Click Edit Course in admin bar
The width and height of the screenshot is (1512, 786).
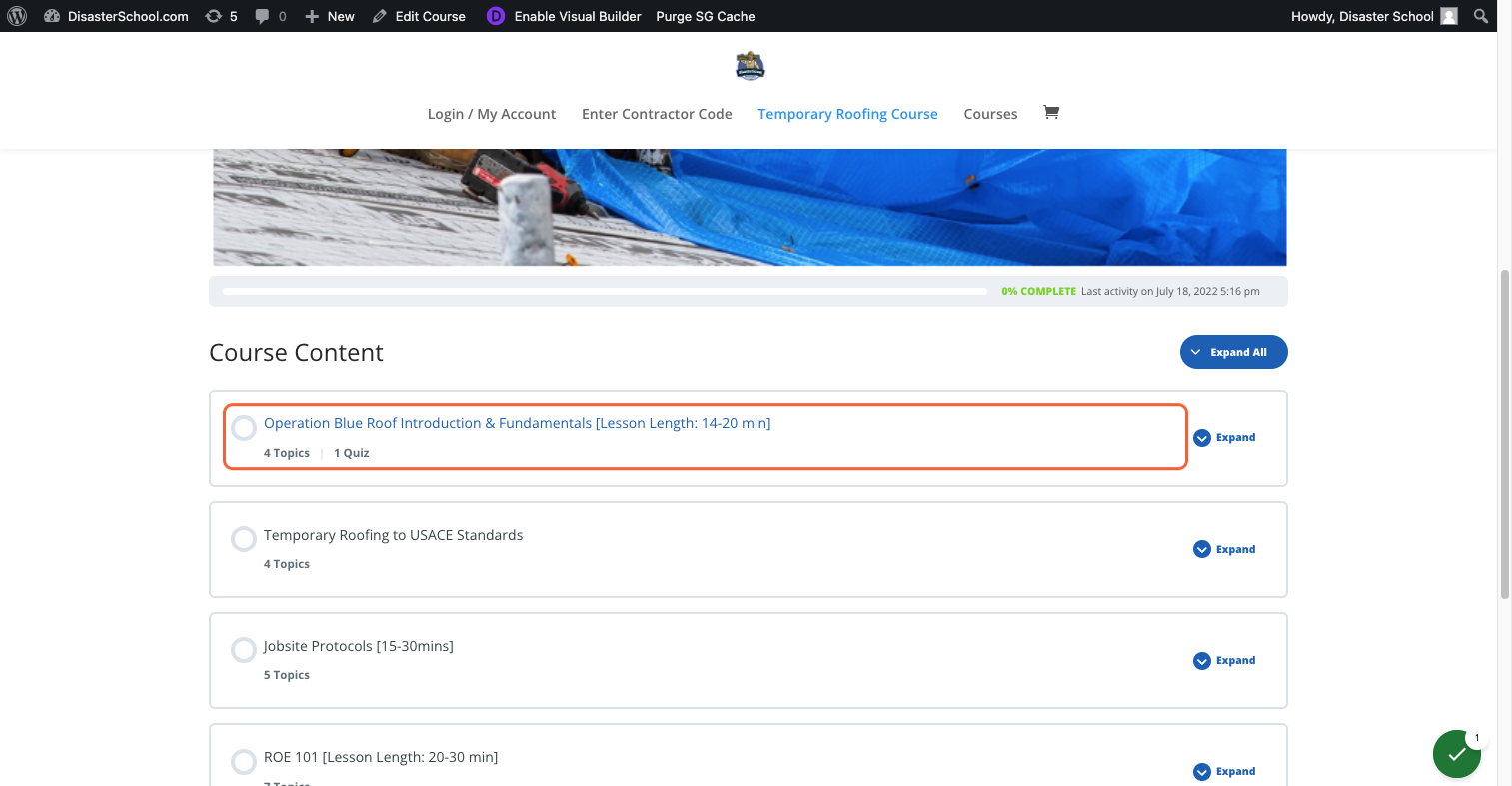click(x=431, y=16)
